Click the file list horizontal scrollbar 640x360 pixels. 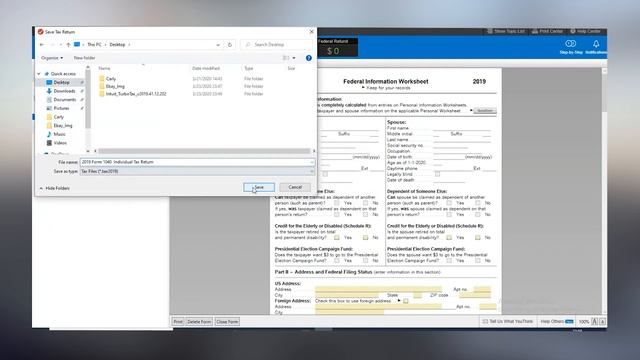click(x=204, y=151)
